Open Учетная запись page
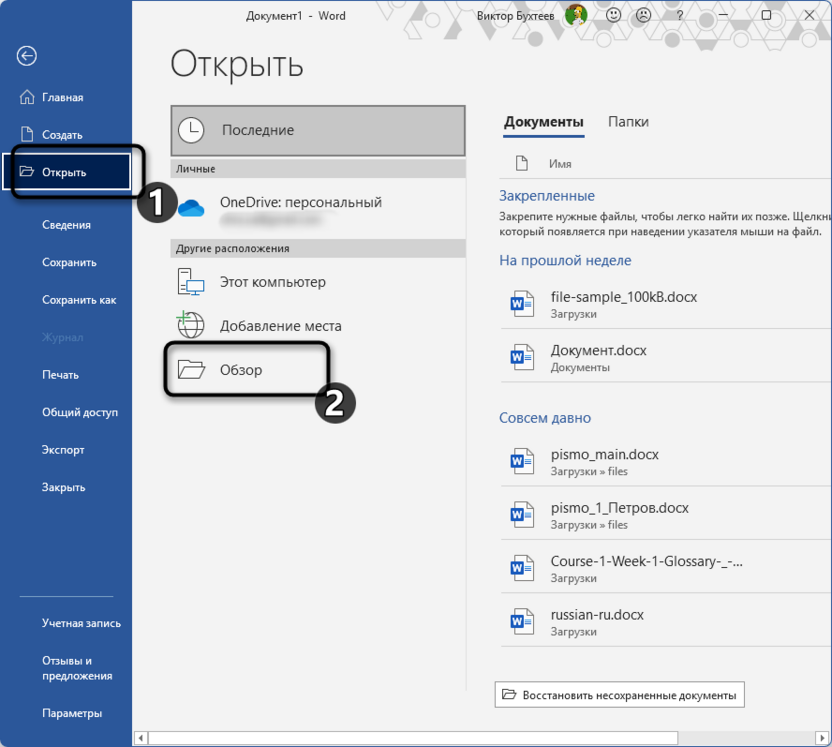This screenshot has width=832, height=747. [x=66, y=623]
